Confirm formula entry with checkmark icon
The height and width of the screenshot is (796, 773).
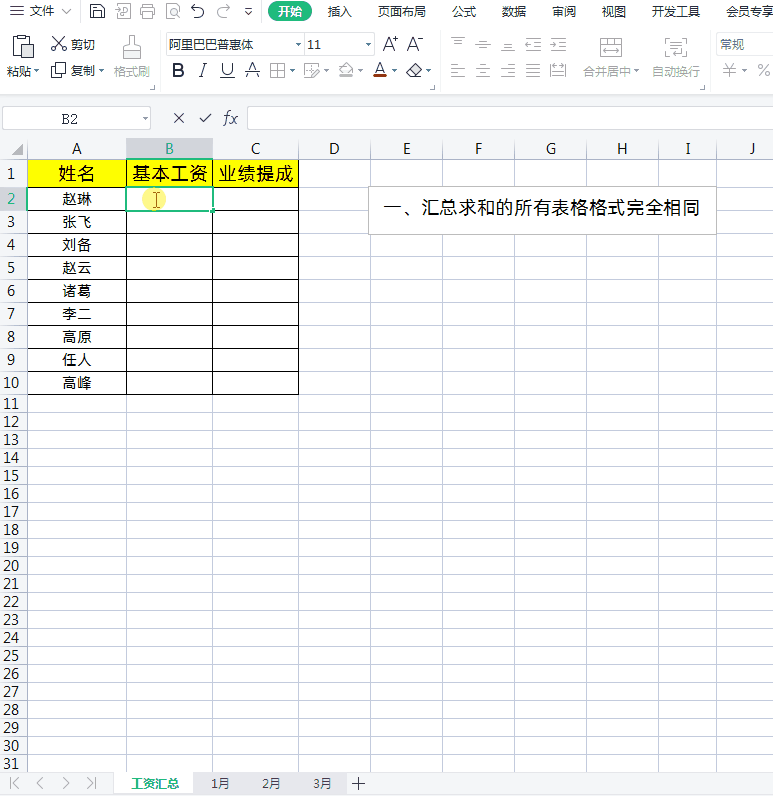coord(205,118)
